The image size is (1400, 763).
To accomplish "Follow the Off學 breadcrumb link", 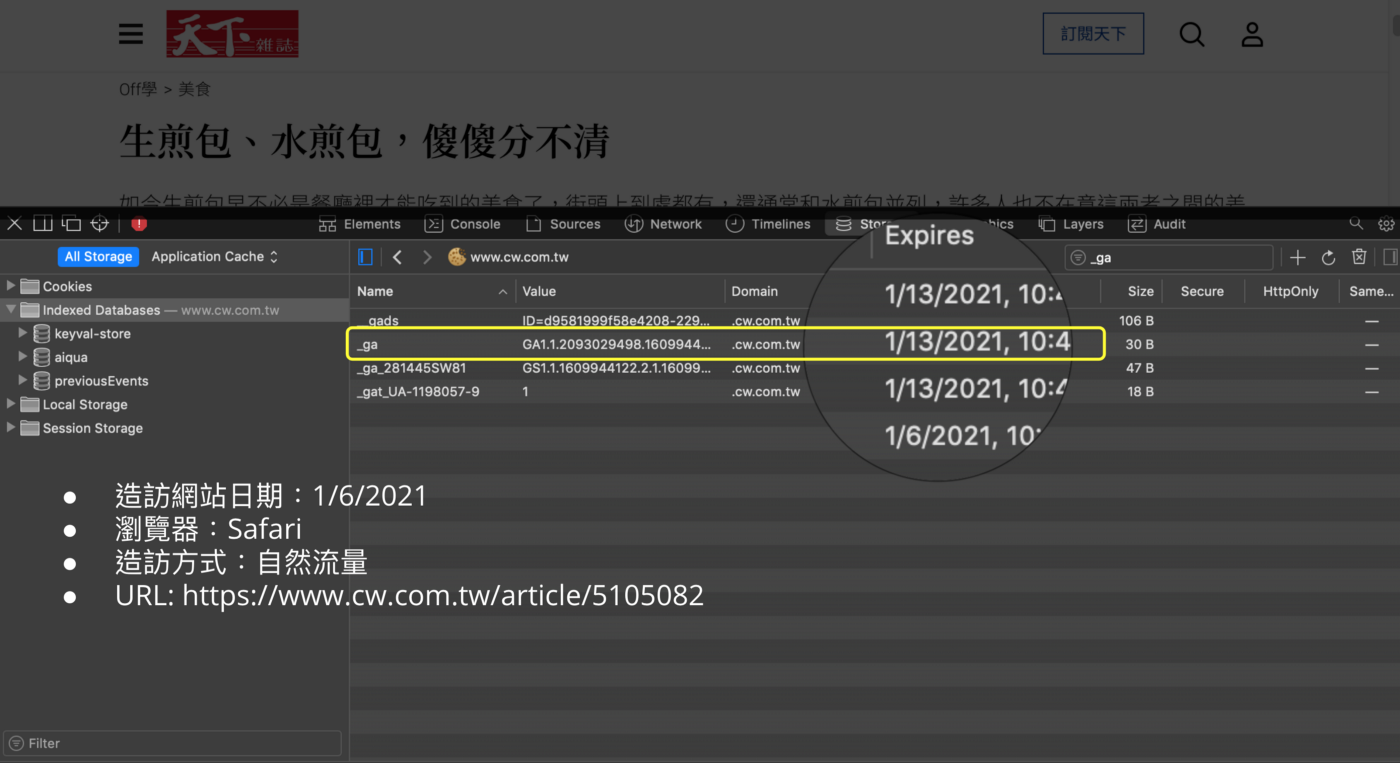I will click(138, 89).
